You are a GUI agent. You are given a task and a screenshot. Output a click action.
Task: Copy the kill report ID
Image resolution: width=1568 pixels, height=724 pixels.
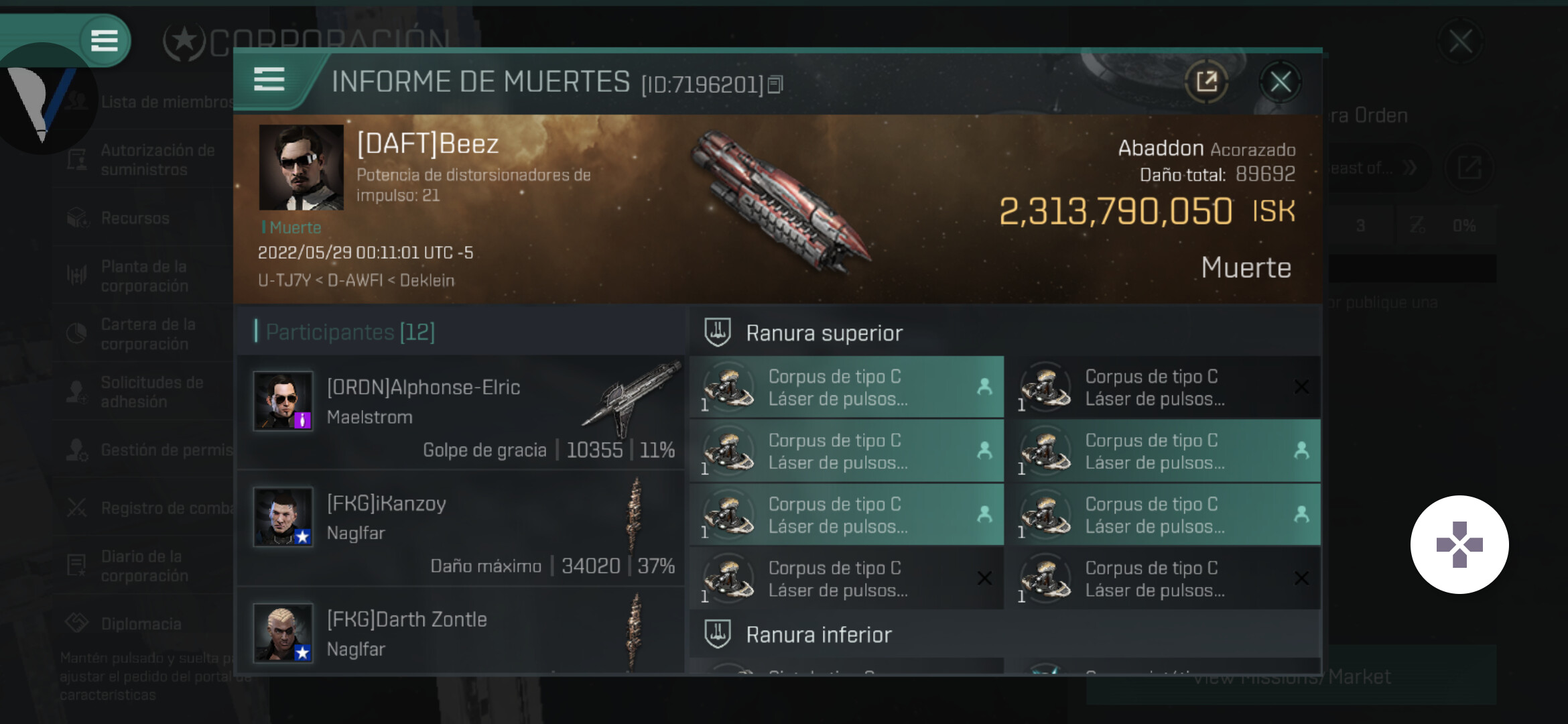pos(775,84)
